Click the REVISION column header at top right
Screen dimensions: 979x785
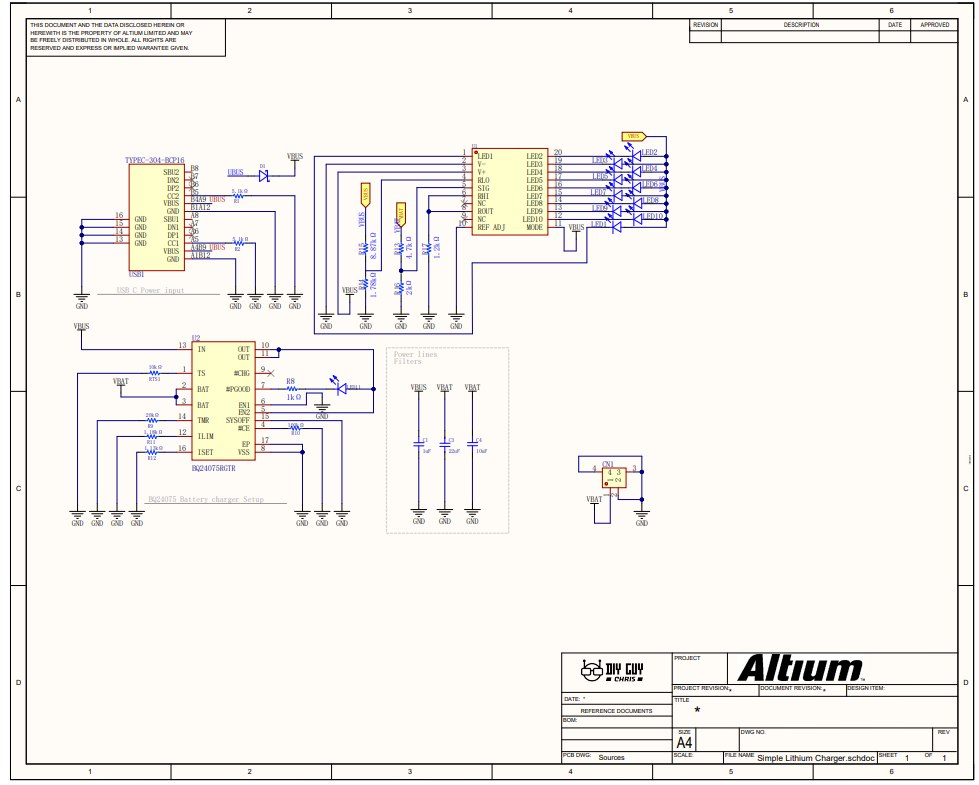point(706,25)
